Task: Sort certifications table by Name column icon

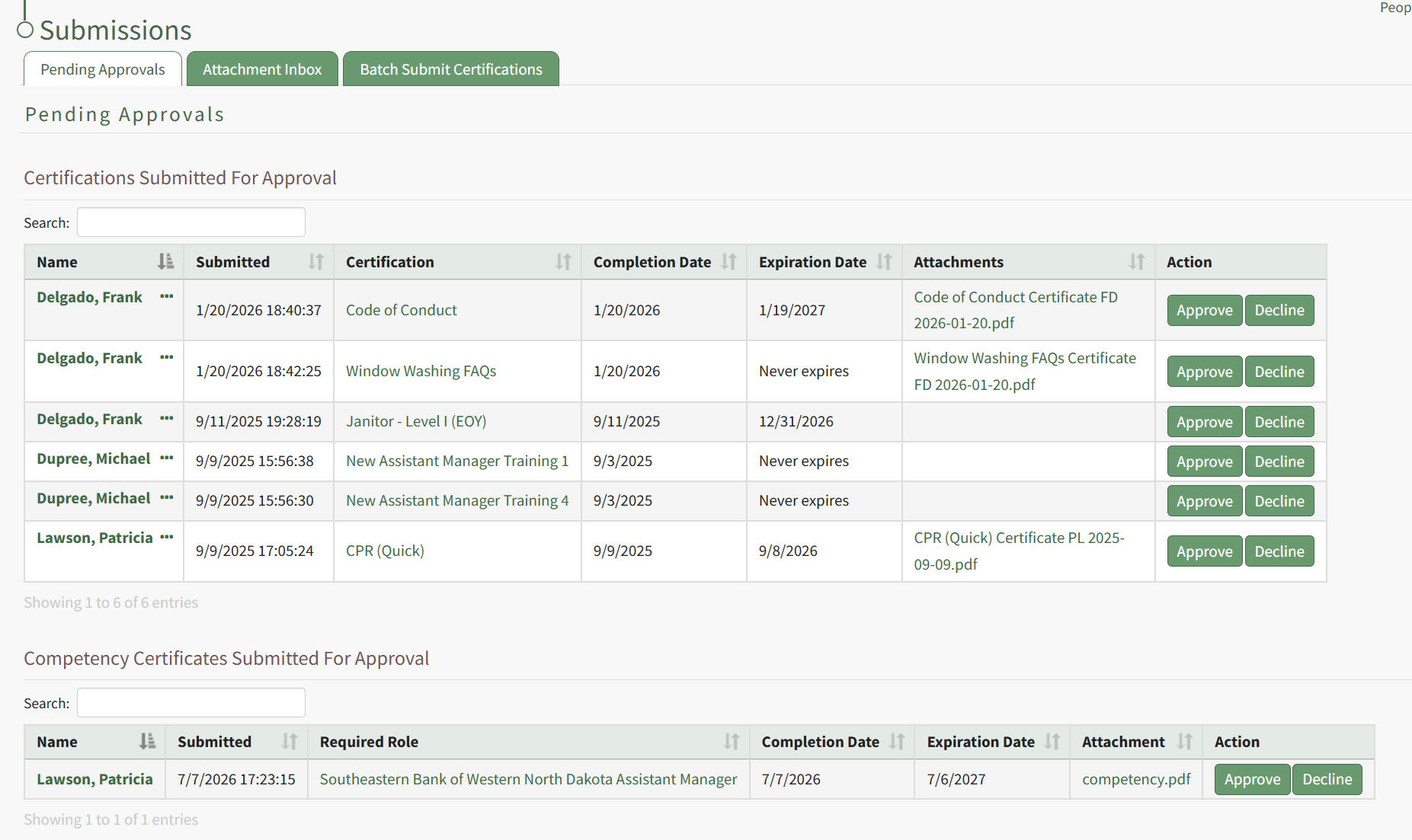Action: (x=165, y=262)
